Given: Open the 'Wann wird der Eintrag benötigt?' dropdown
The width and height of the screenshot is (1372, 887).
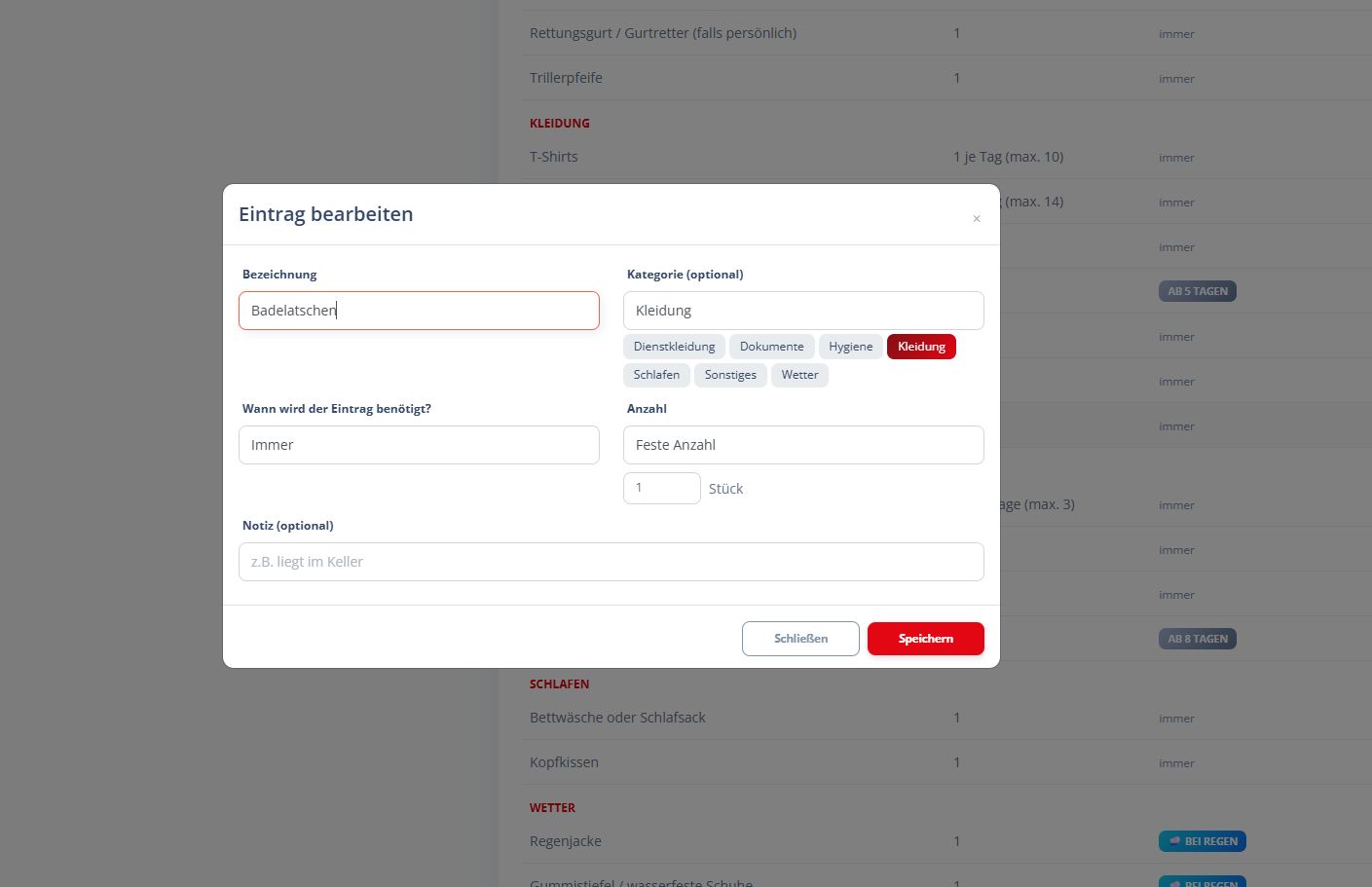Looking at the screenshot, I should tap(419, 445).
